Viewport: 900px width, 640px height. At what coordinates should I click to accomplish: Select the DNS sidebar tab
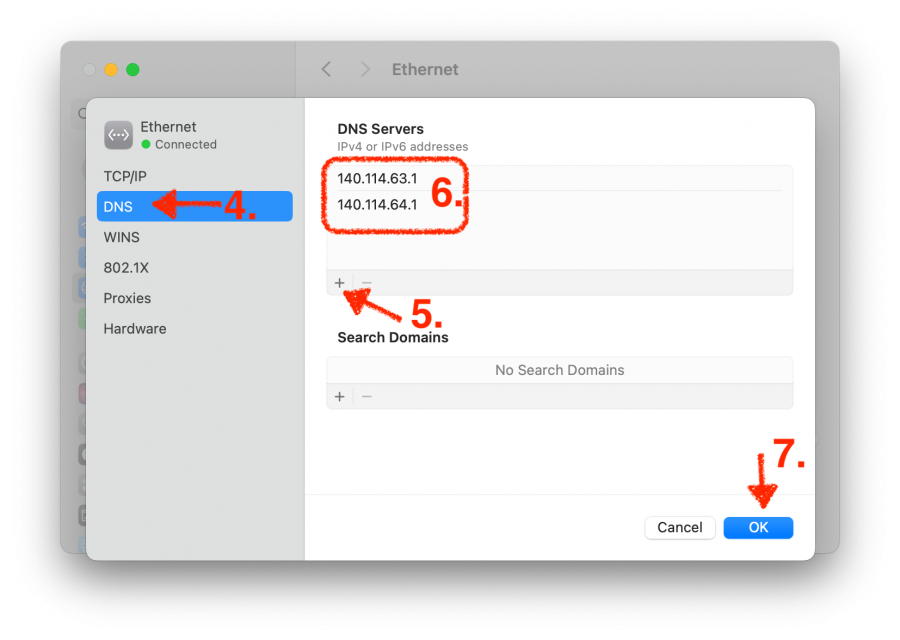coord(118,206)
